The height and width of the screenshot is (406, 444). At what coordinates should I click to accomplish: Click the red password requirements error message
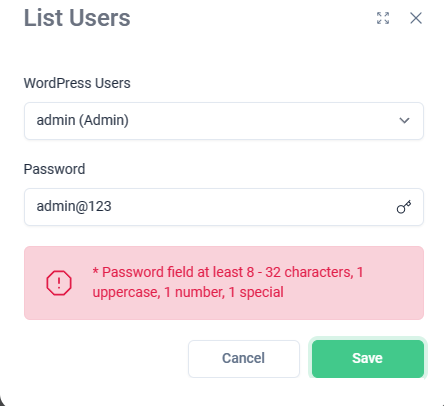coord(228,282)
